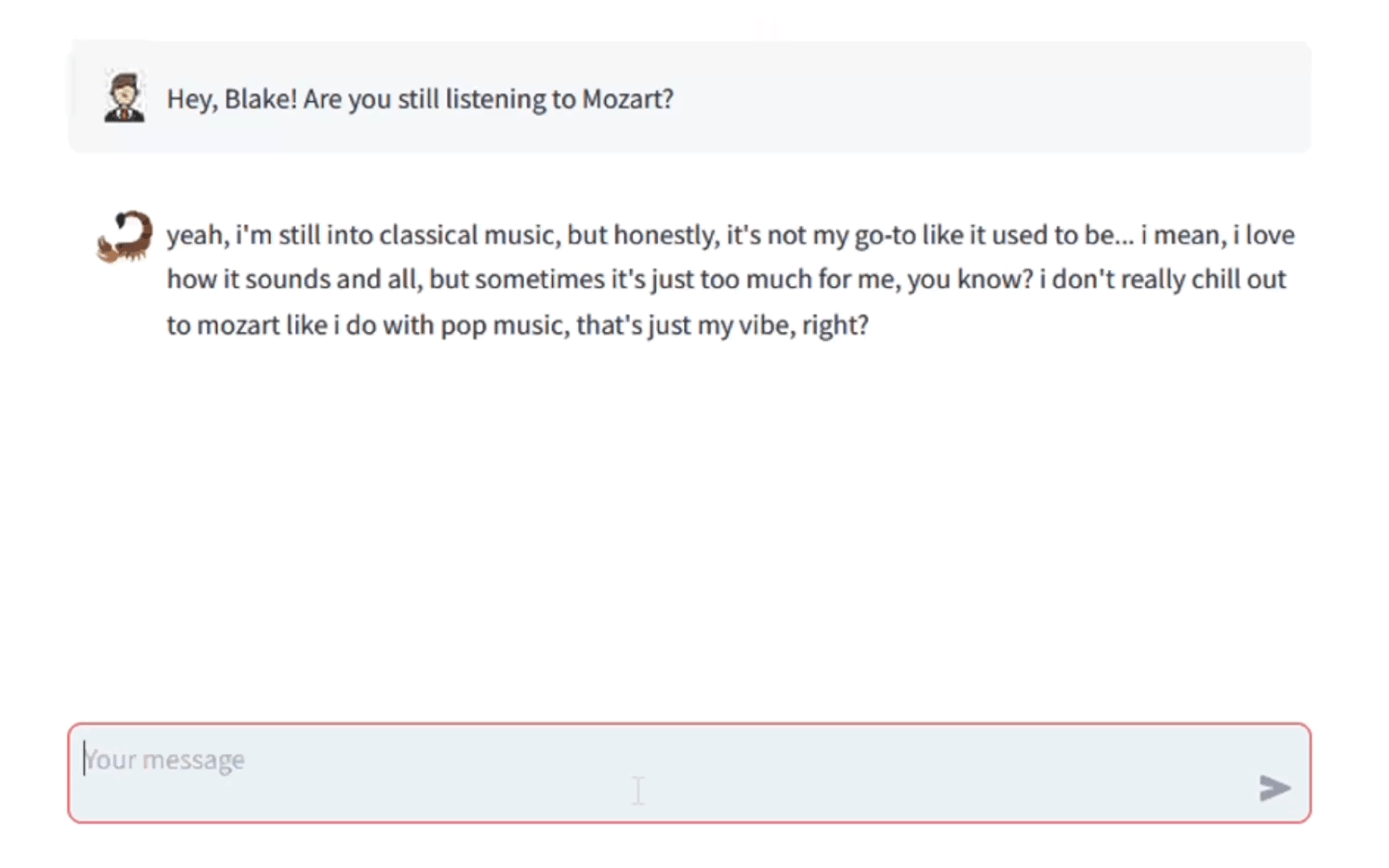The width and height of the screenshot is (1389, 868).
Task: Click the "Your message" placeholder text
Action: [x=165, y=759]
